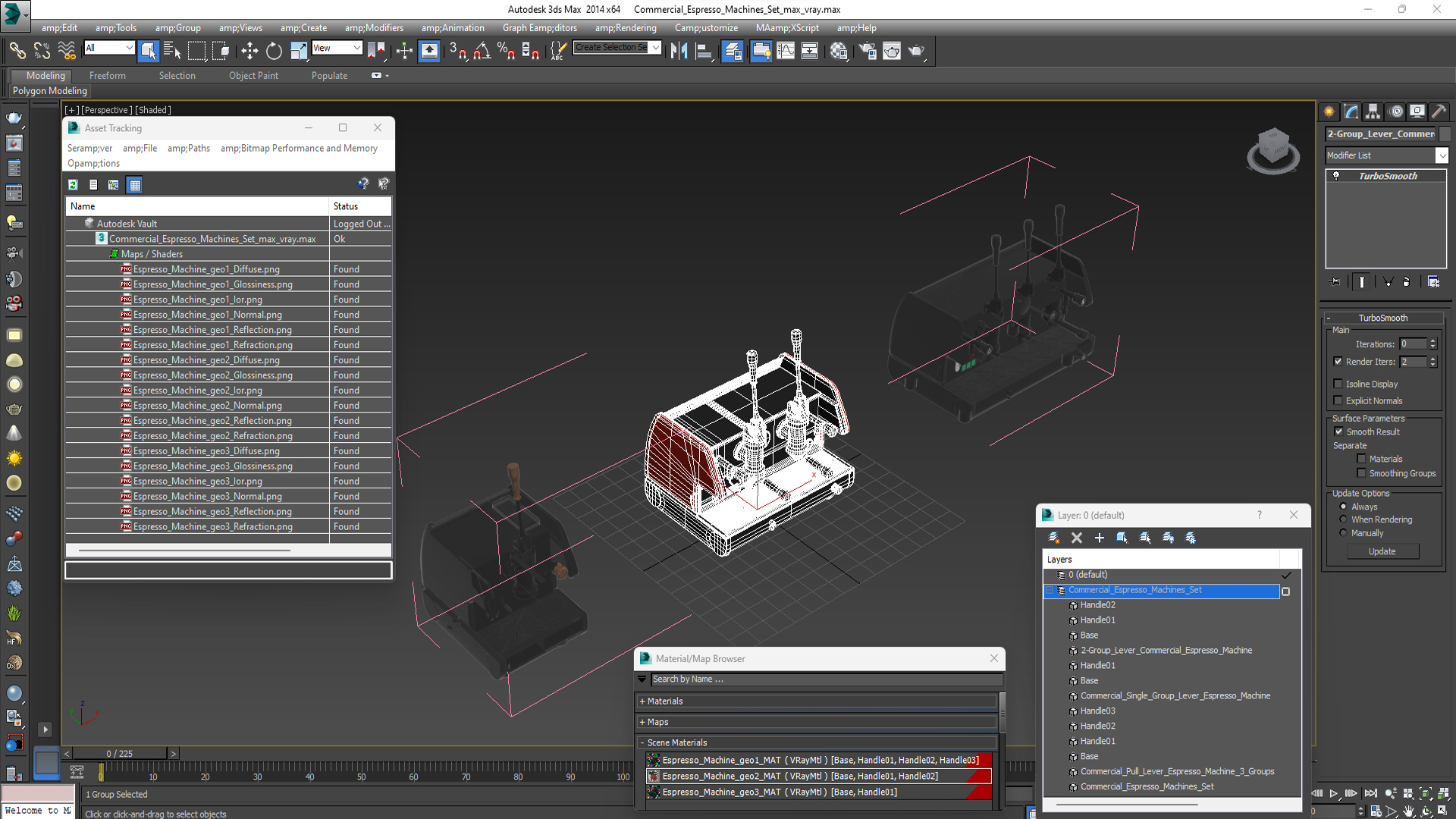Click Play Animation button

coord(1334,793)
